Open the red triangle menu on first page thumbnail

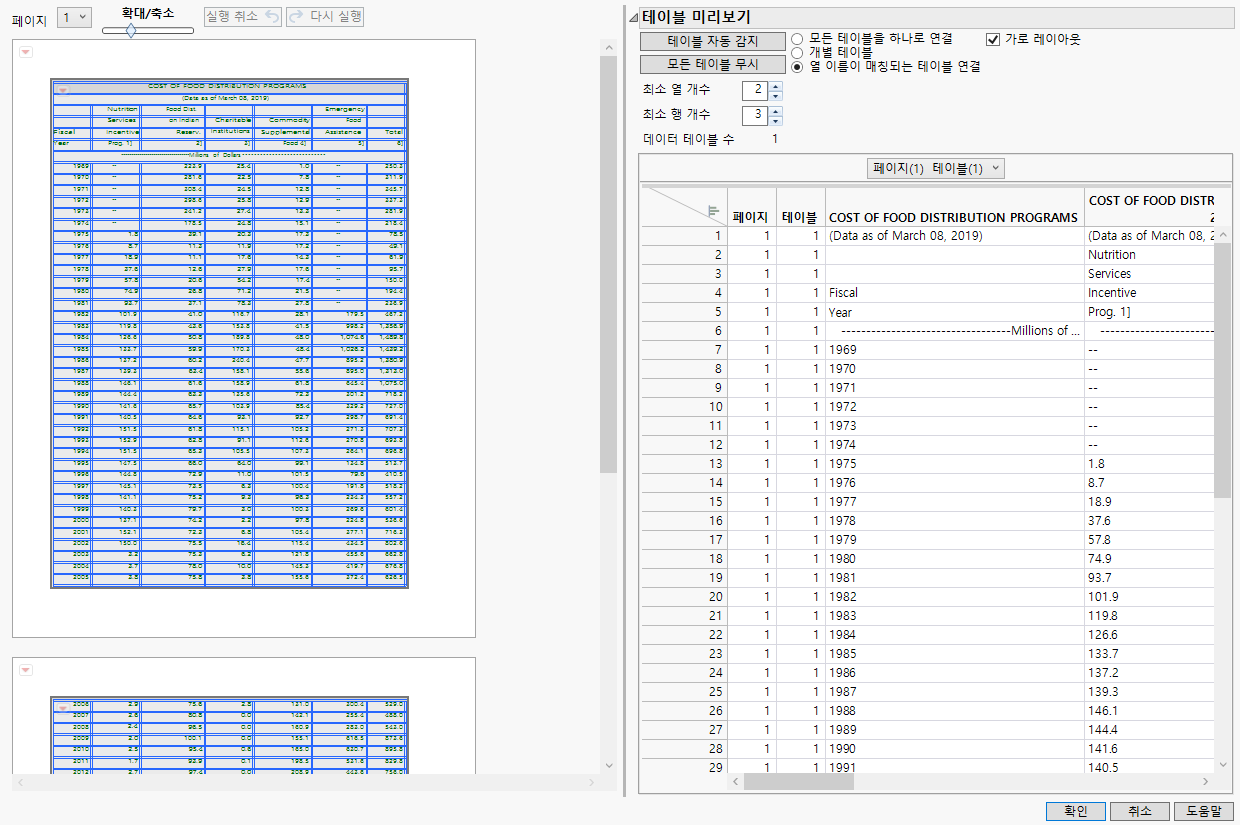click(x=25, y=52)
